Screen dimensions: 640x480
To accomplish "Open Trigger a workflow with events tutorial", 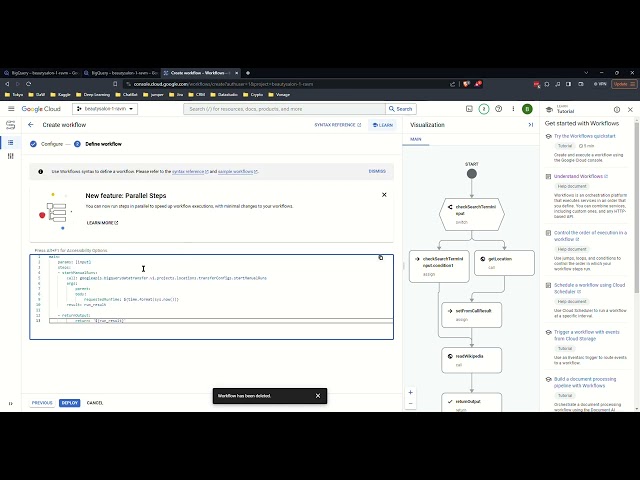I will click(587, 335).
